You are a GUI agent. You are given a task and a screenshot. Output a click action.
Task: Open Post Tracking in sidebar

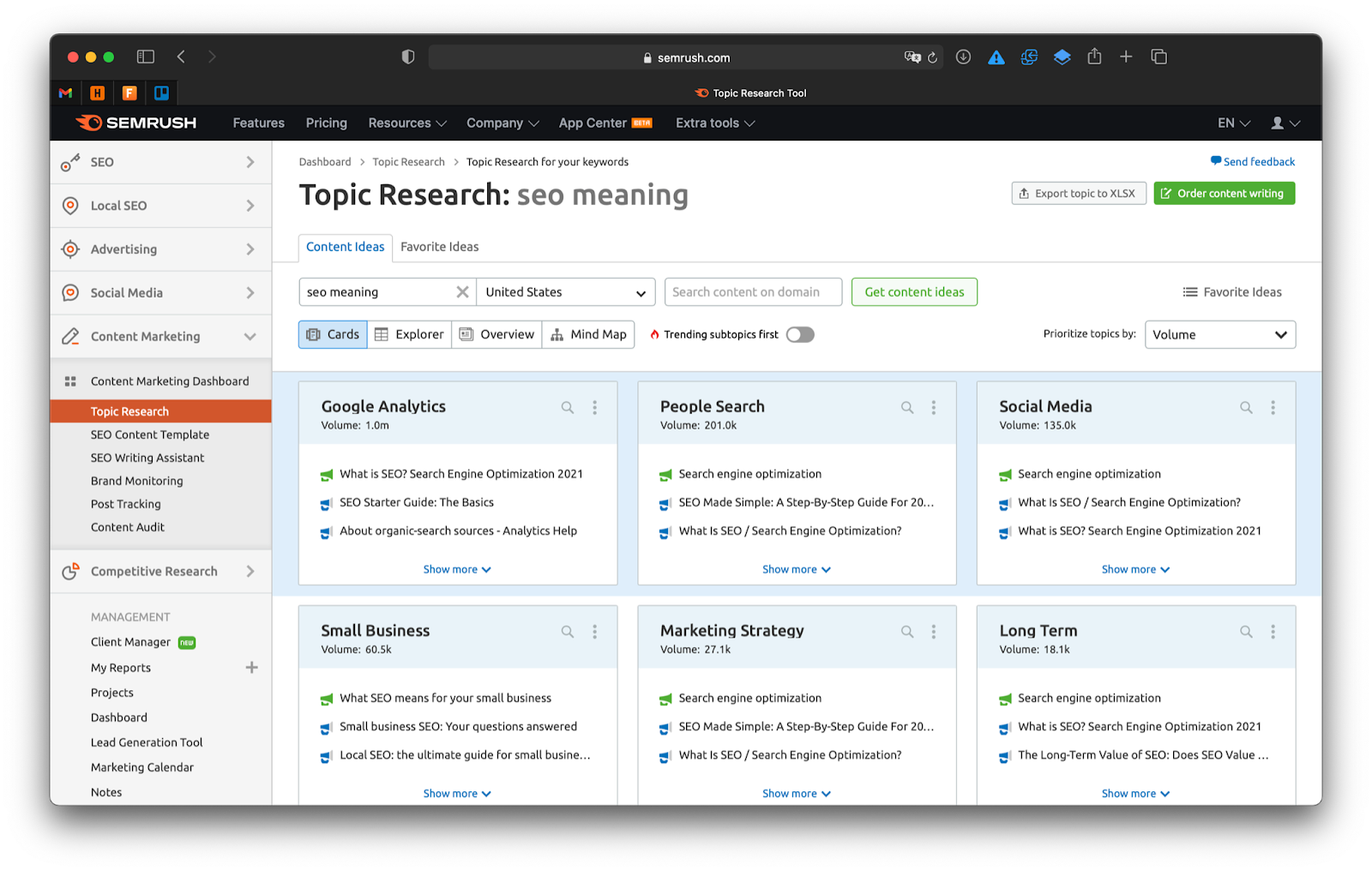pos(126,504)
